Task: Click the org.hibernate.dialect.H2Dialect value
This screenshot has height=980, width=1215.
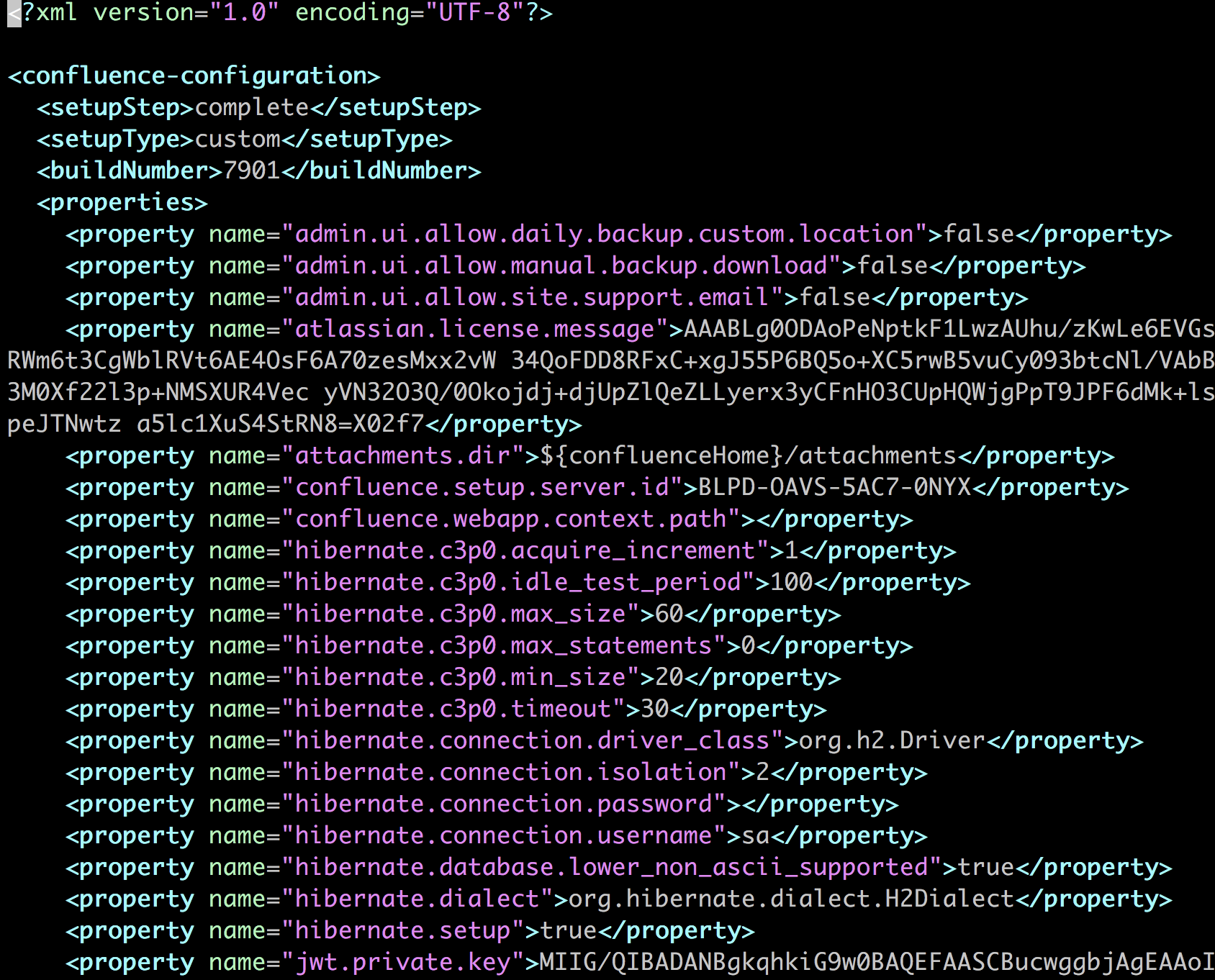Action: [x=791, y=899]
